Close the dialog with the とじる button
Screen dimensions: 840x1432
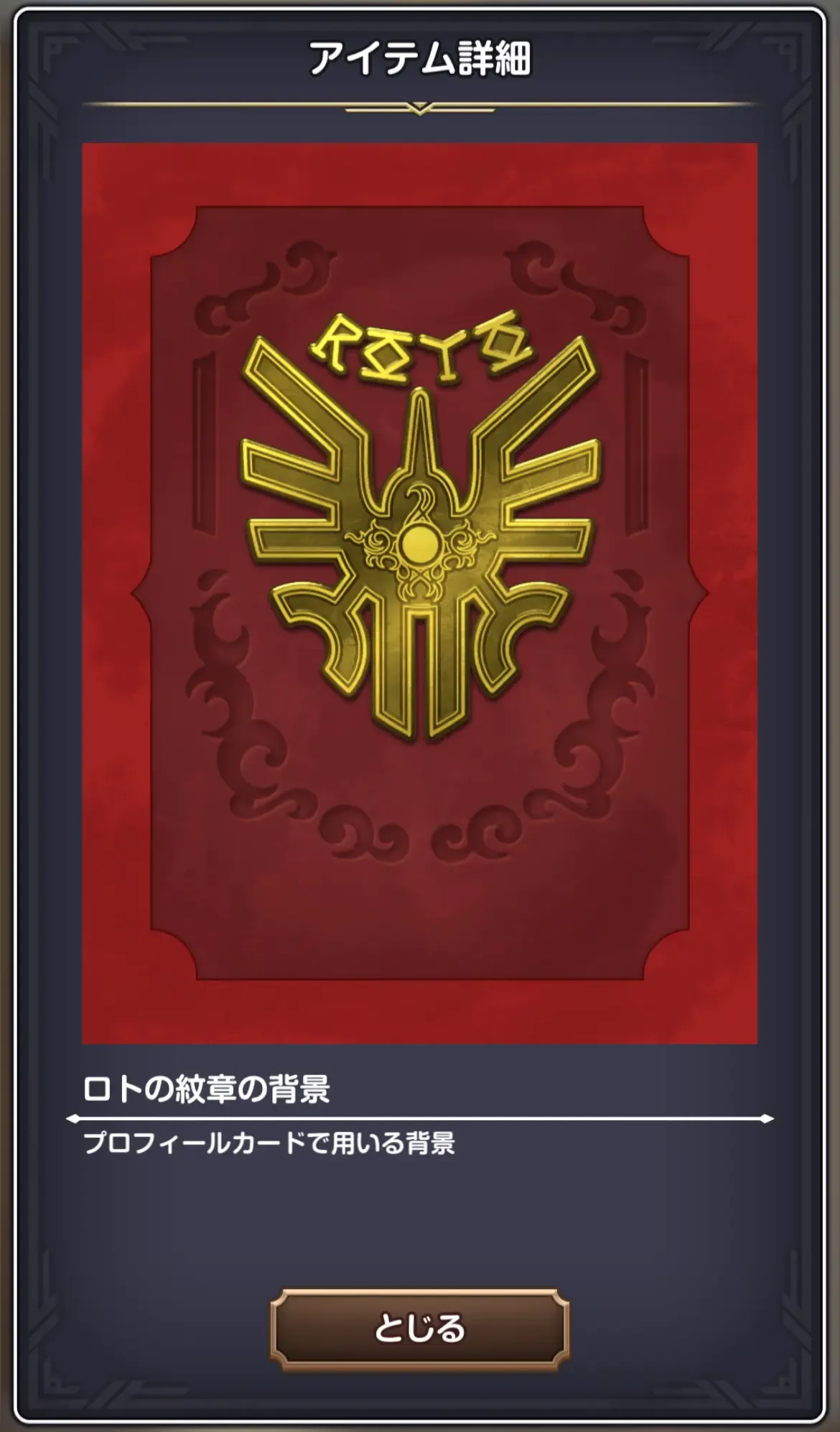pyautogui.click(x=419, y=1329)
